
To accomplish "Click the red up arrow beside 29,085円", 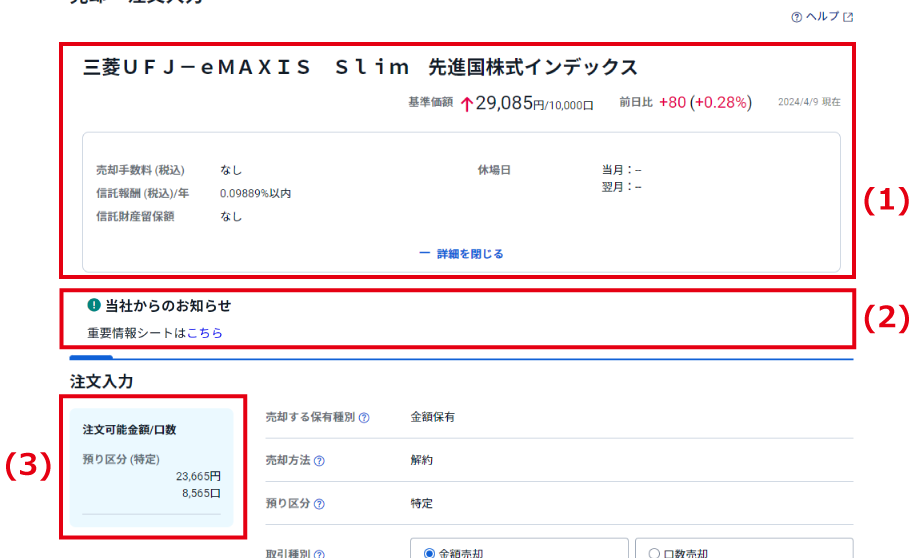I will (x=467, y=105).
